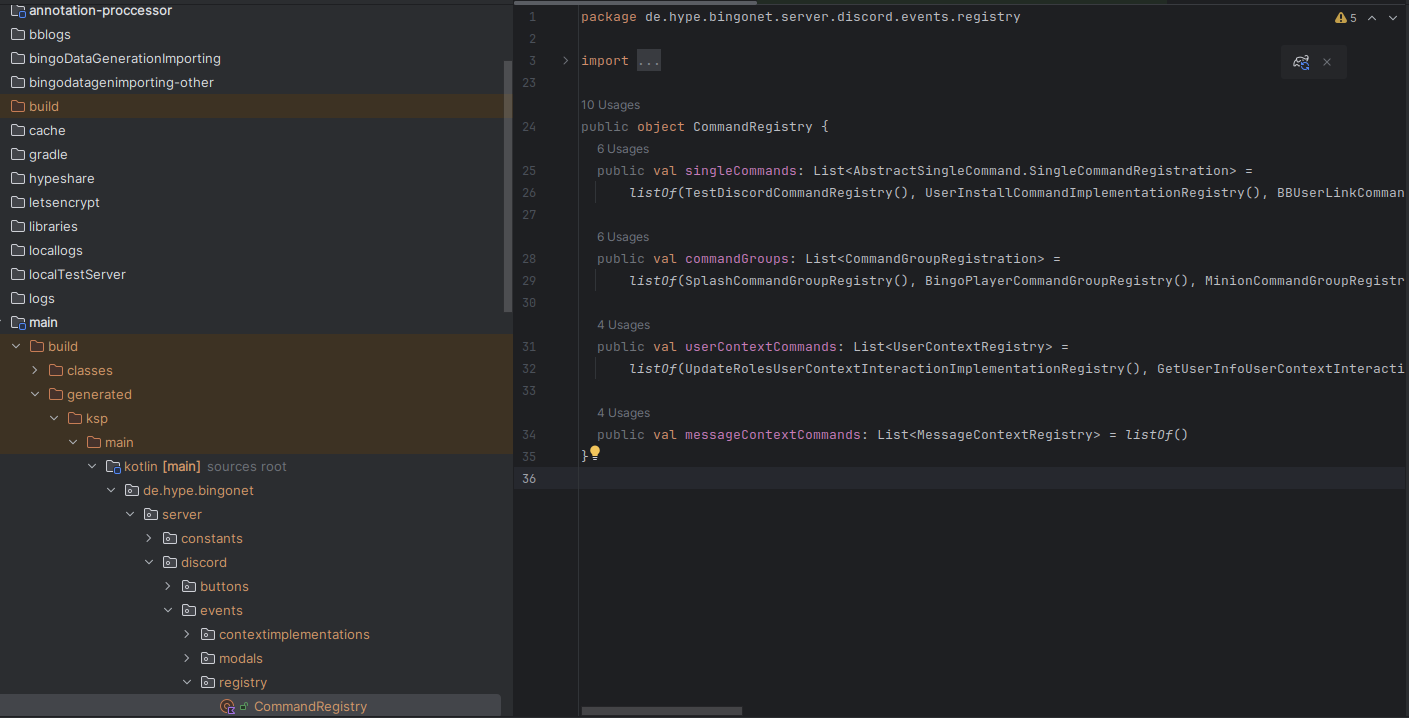This screenshot has width=1409, height=718.
Task: Click the generated folder icon
Action: (x=56, y=394)
